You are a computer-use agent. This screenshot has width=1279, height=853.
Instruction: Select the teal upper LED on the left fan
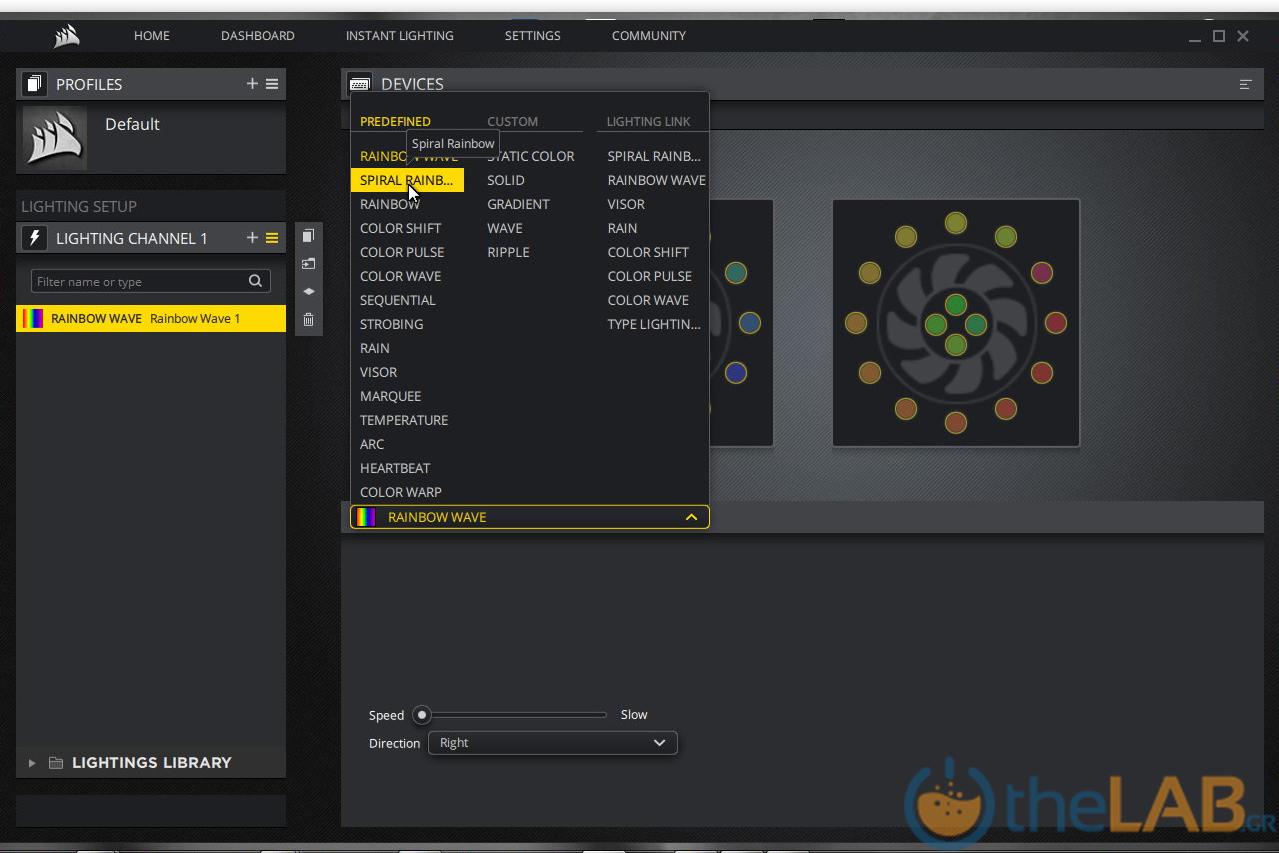pyautogui.click(x=736, y=273)
